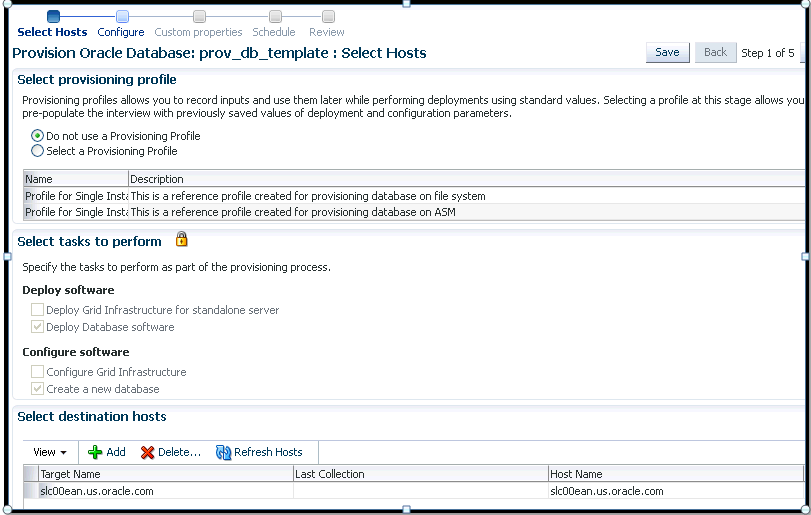This screenshot has width=811, height=515.
Task: Go to the Schedule step label
Action: [274, 32]
